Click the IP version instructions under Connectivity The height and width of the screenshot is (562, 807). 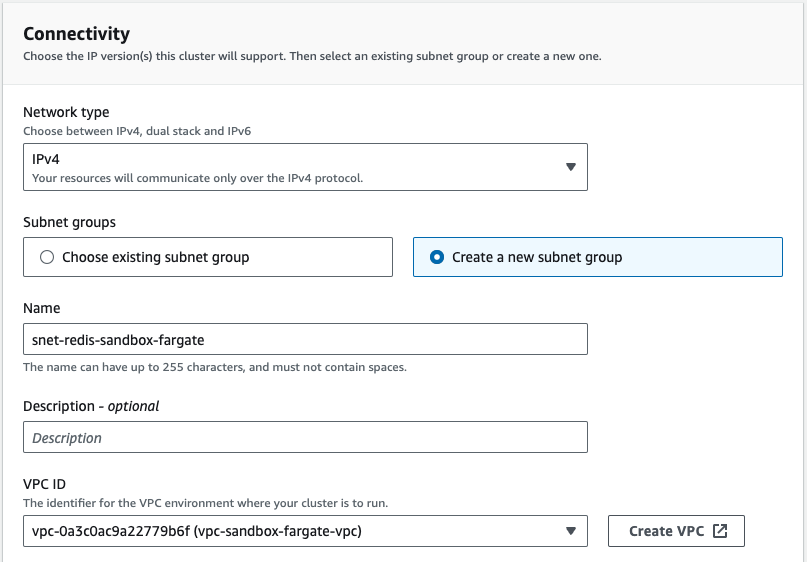click(312, 56)
